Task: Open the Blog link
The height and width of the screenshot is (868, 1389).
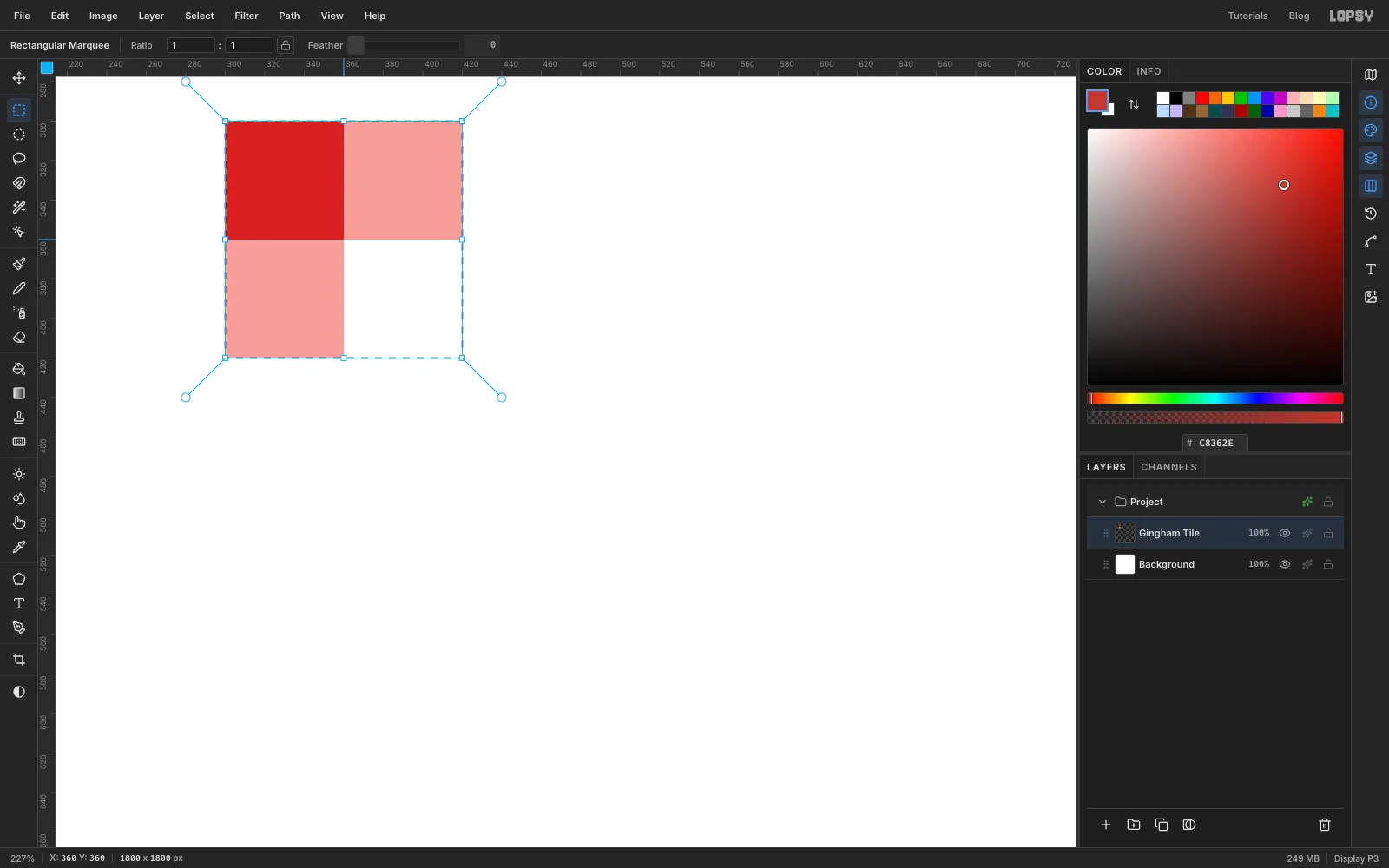Action: point(1299,16)
